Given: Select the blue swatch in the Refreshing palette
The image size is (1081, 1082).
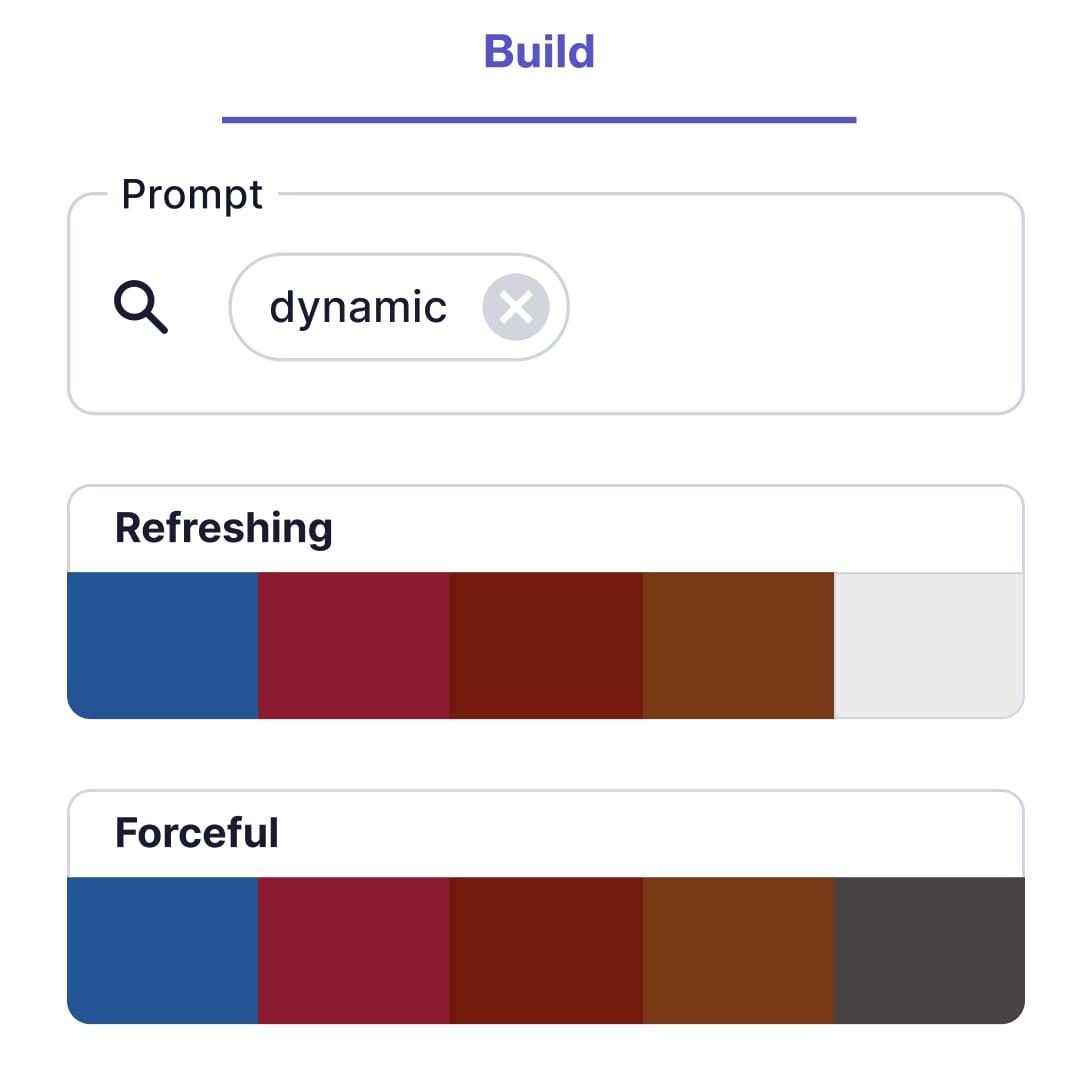Looking at the screenshot, I should [x=160, y=644].
